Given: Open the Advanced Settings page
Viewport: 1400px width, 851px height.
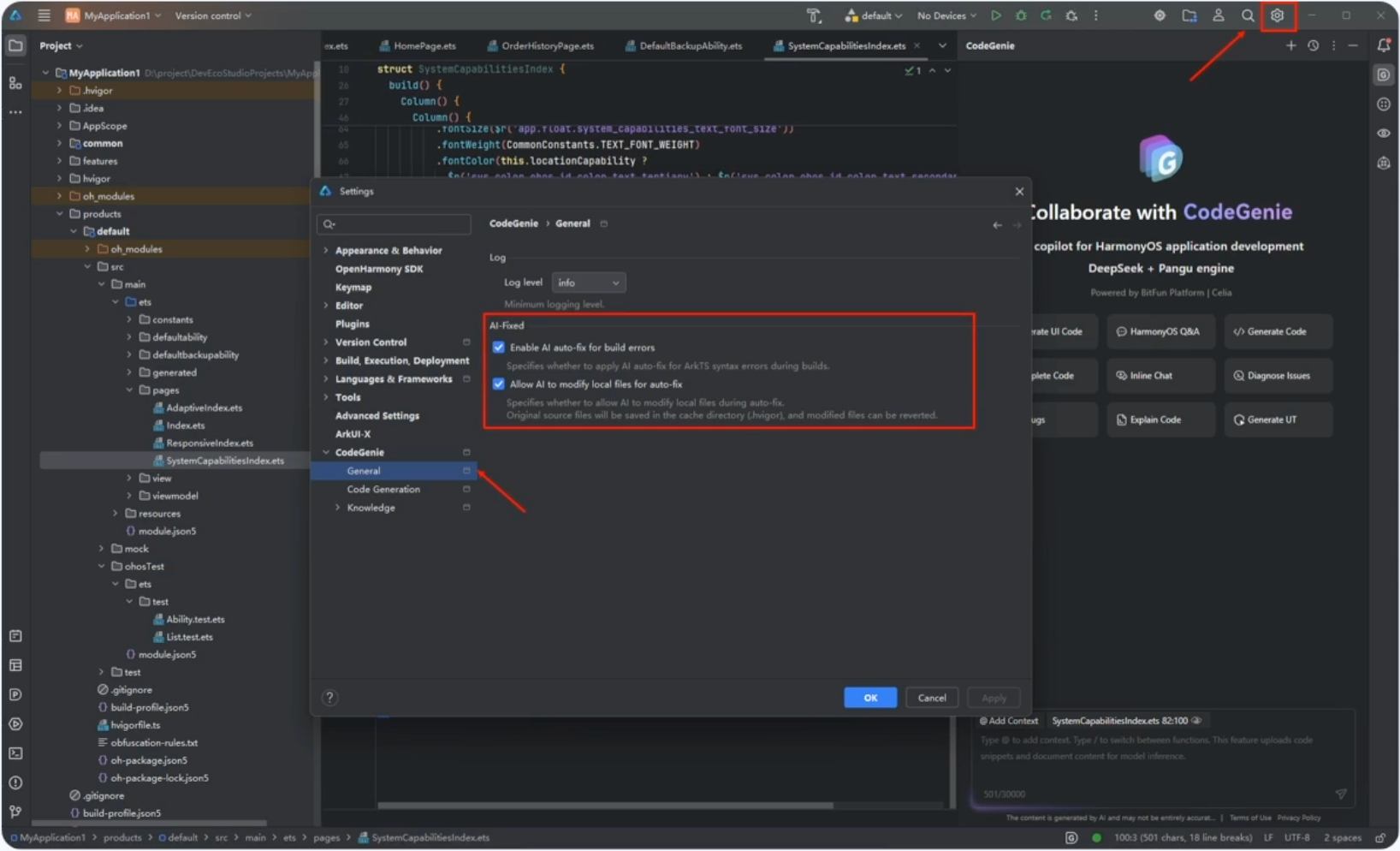Looking at the screenshot, I should (377, 416).
